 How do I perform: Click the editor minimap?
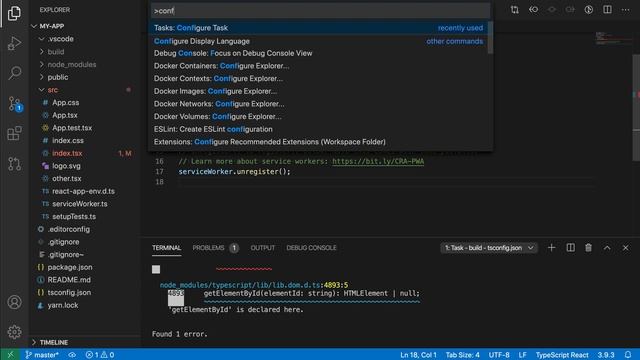tap(613, 38)
